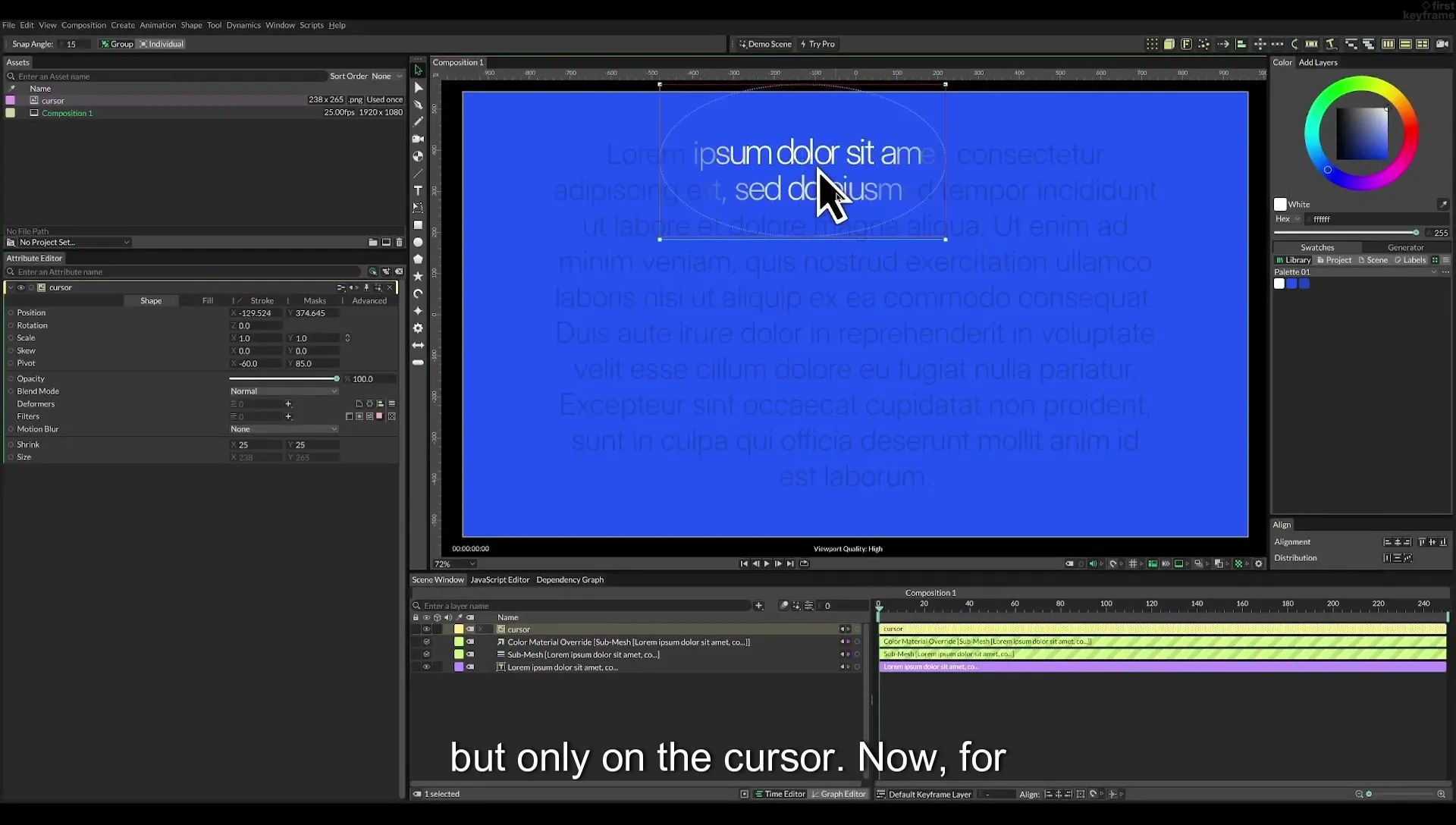
Task: Select the Text tool in toolbar
Action: 418,190
